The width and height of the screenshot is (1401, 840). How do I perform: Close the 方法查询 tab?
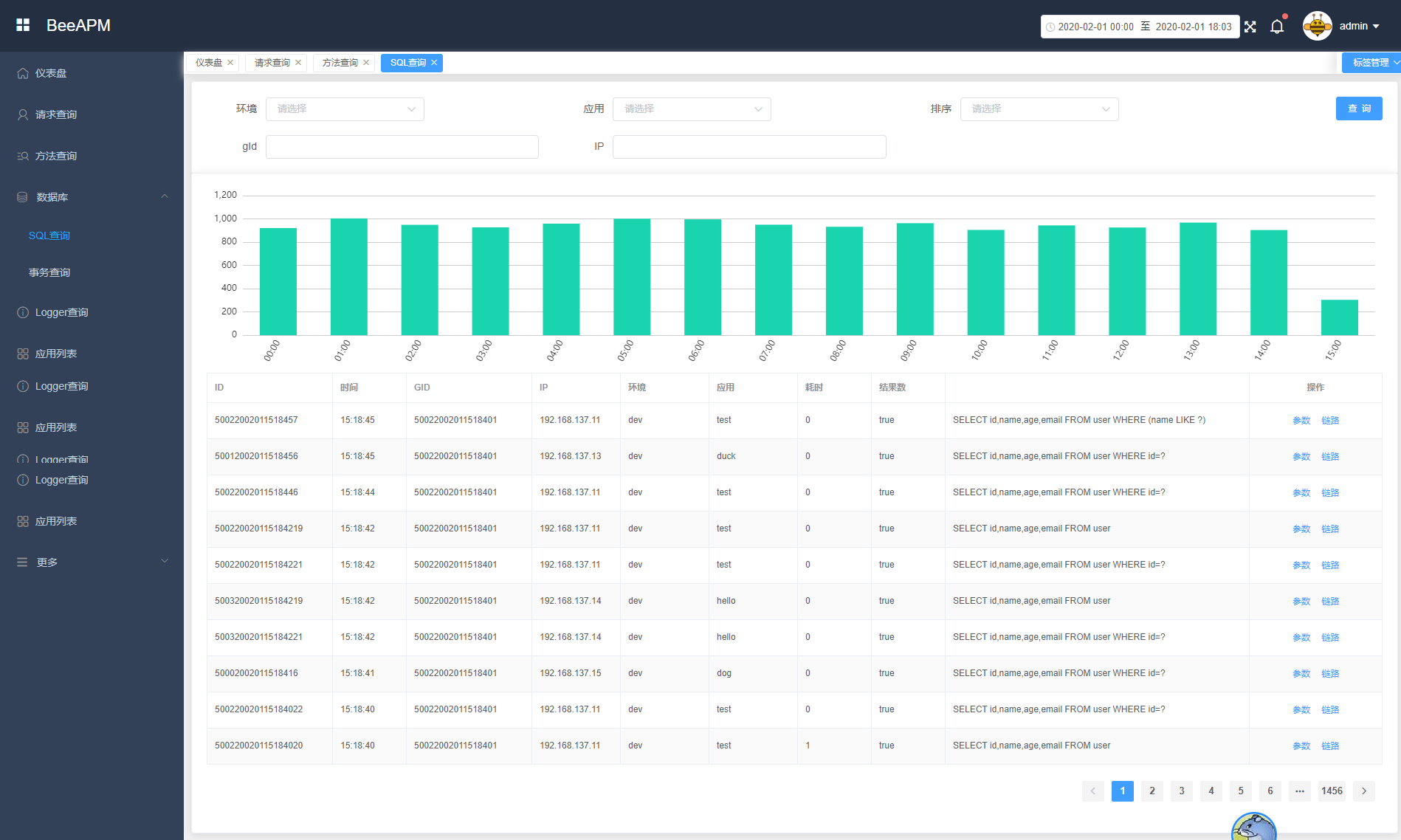click(x=366, y=63)
